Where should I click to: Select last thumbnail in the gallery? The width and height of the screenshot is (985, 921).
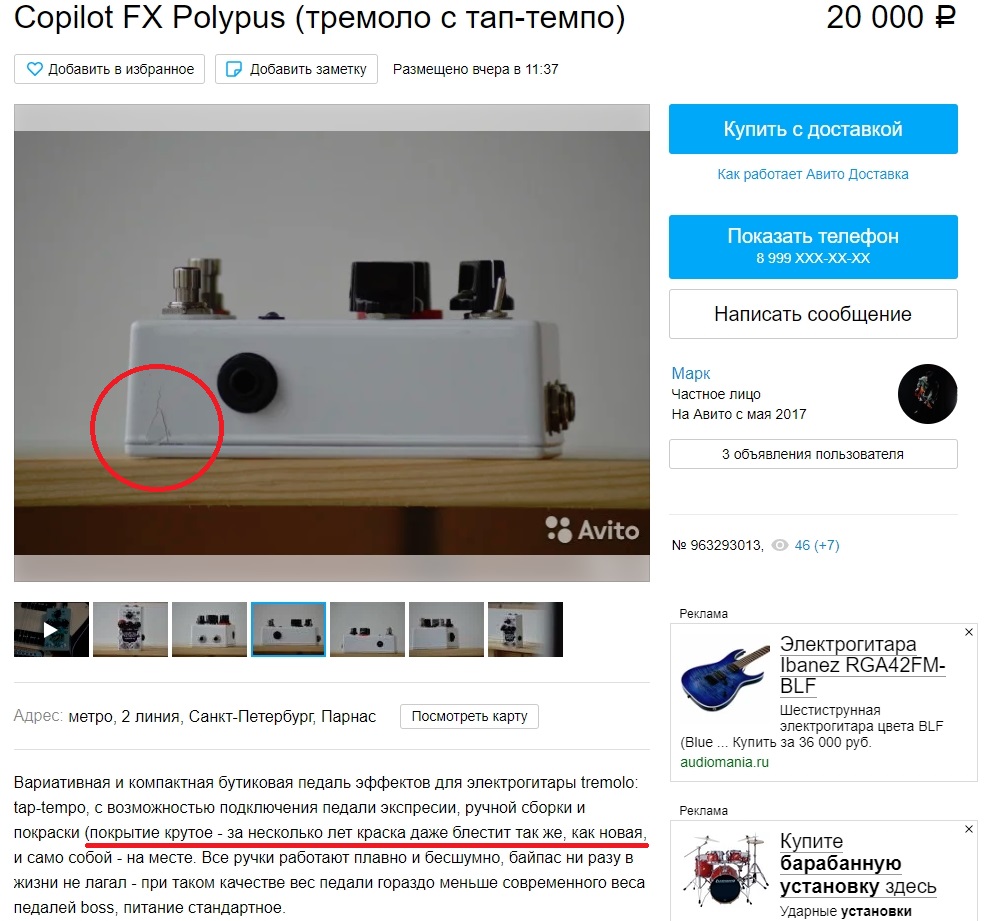point(525,629)
